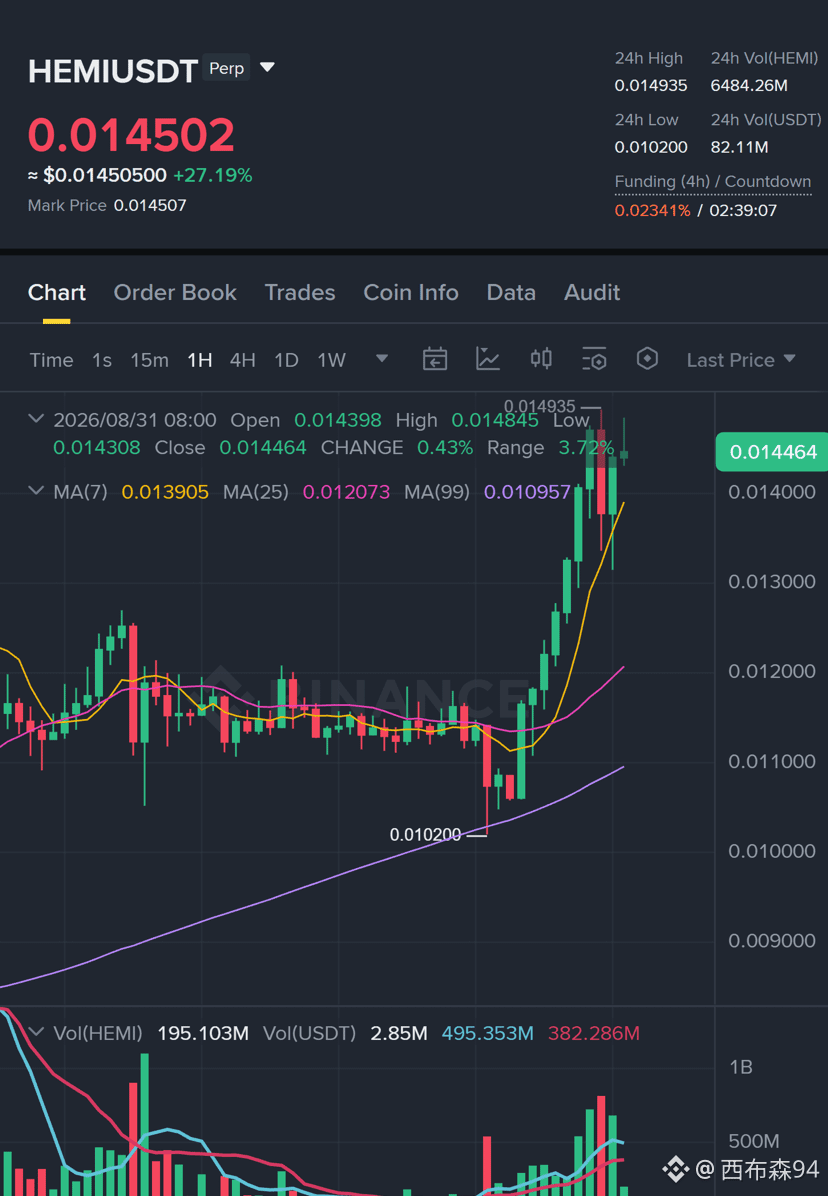Switch to the Chart tab
This screenshot has height=1196, width=828.
coord(56,293)
